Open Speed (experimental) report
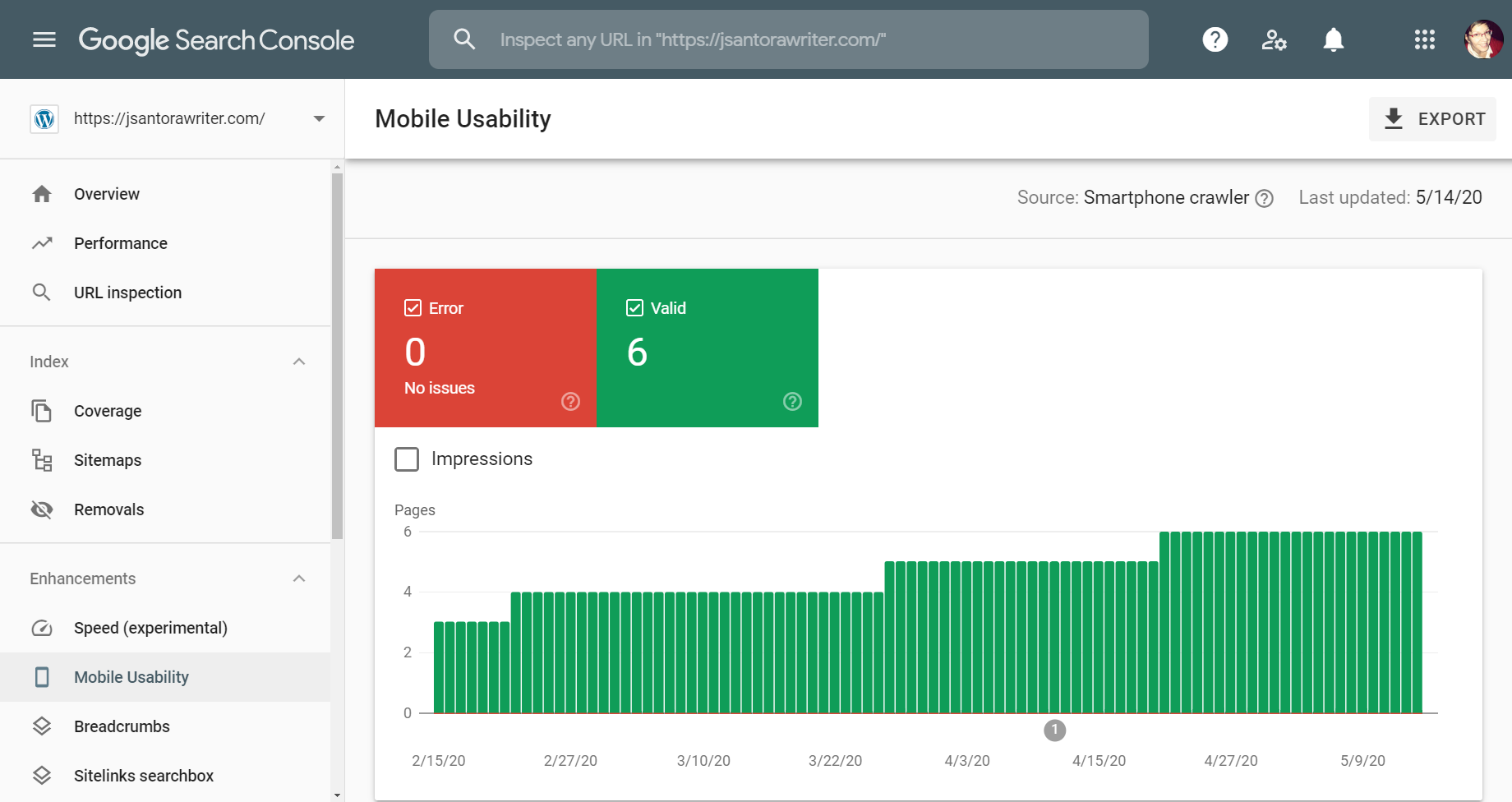This screenshot has height=802, width=1512. pyautogui.click(x=150, y=628)
